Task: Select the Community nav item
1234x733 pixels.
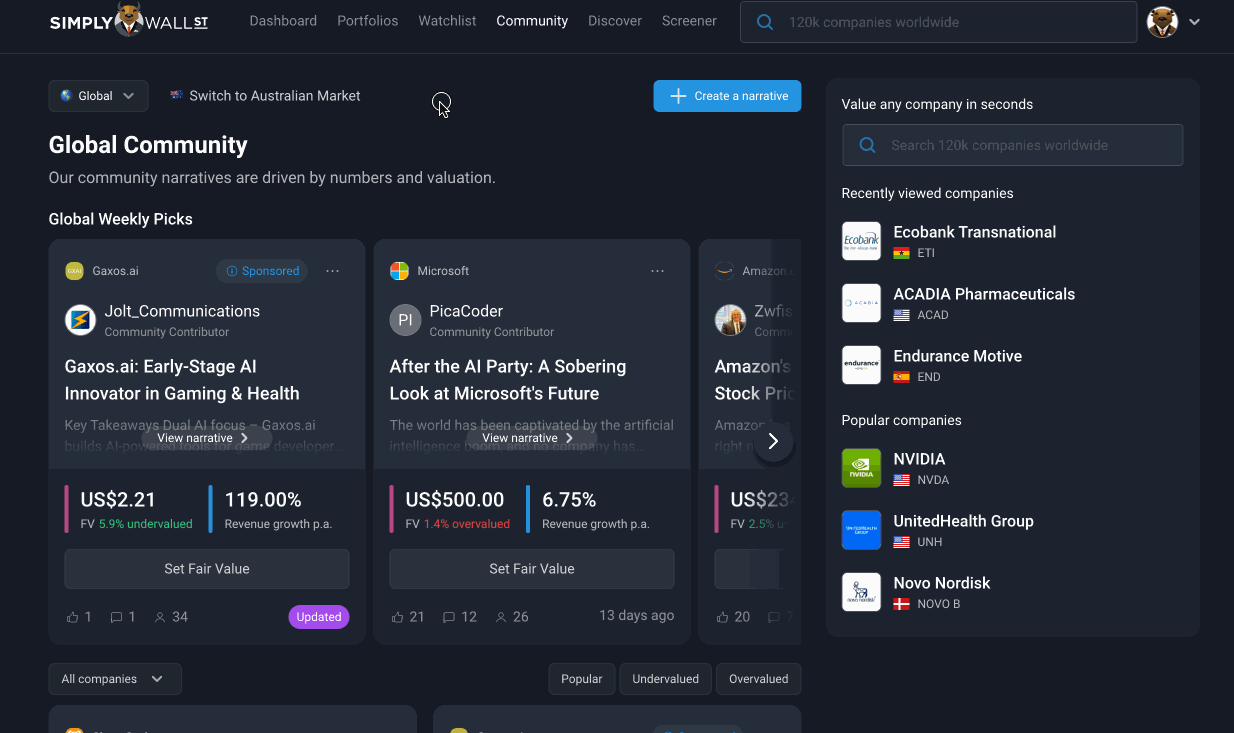Action: click(532, 21)
